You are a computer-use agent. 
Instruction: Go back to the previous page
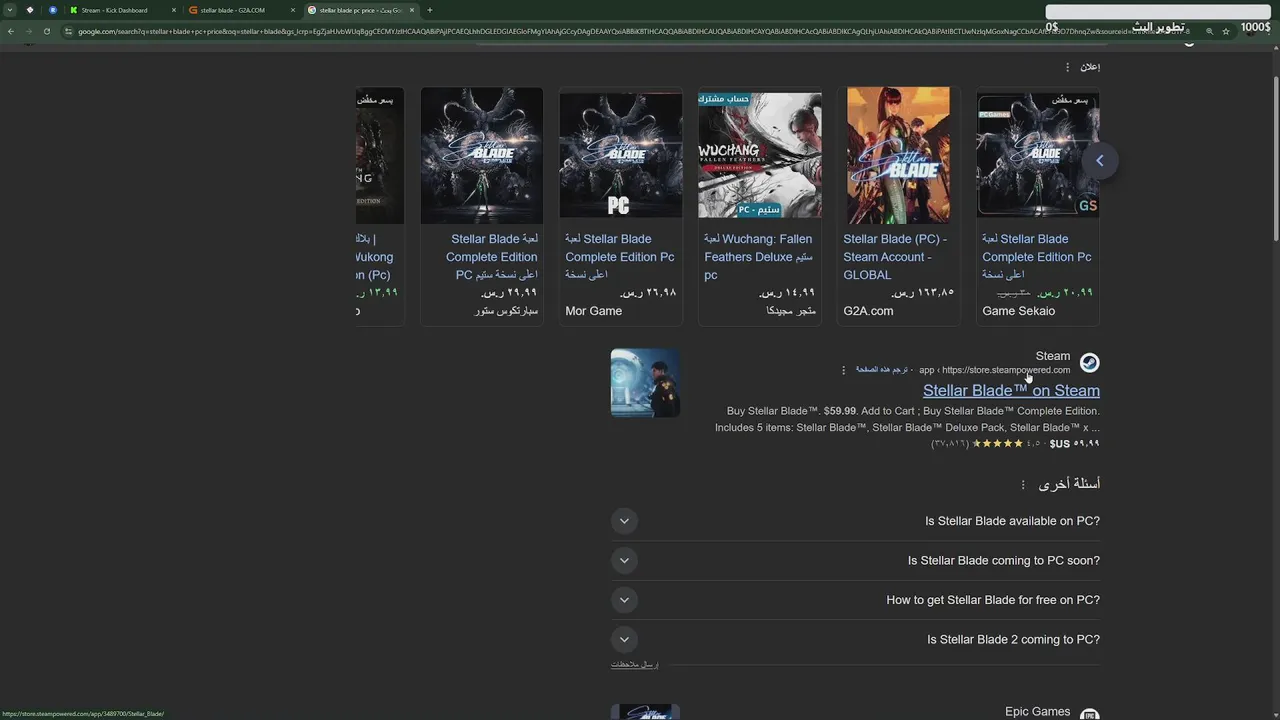coord(10,31)
